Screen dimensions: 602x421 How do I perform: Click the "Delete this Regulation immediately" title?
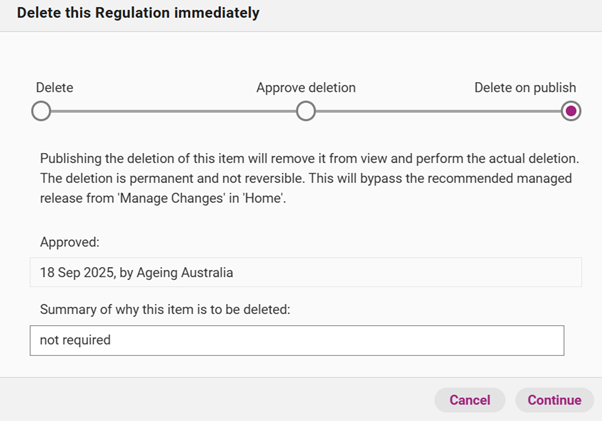pyautogui.click(x=138, y=13)
